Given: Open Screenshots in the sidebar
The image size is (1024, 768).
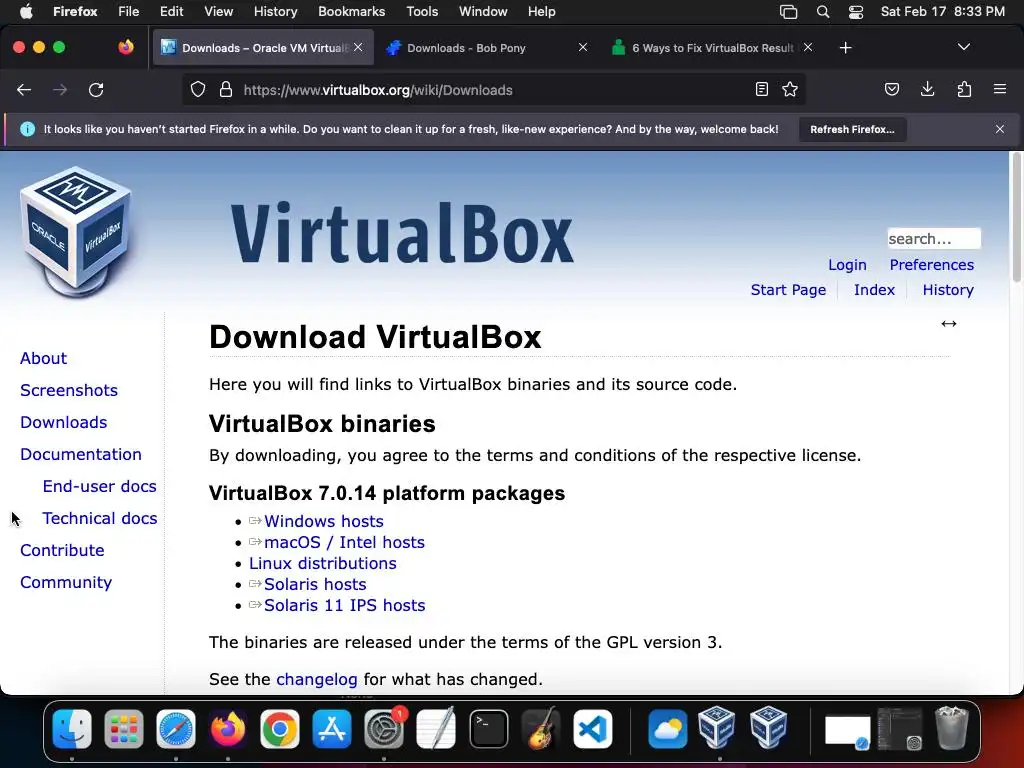Looking at the screenshot, I should point(69,390).
